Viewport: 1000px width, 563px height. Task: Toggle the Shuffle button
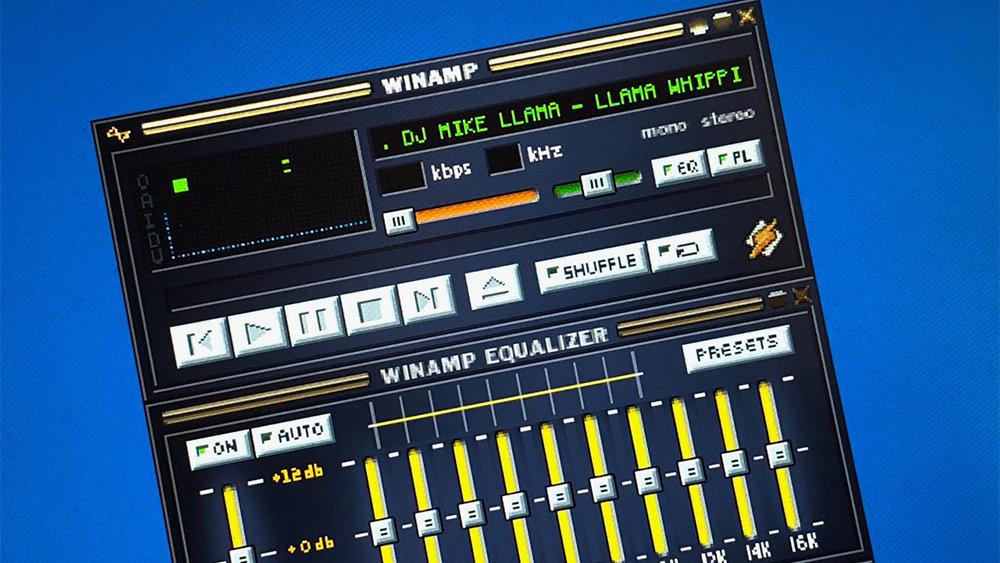[x=592, y=267]
